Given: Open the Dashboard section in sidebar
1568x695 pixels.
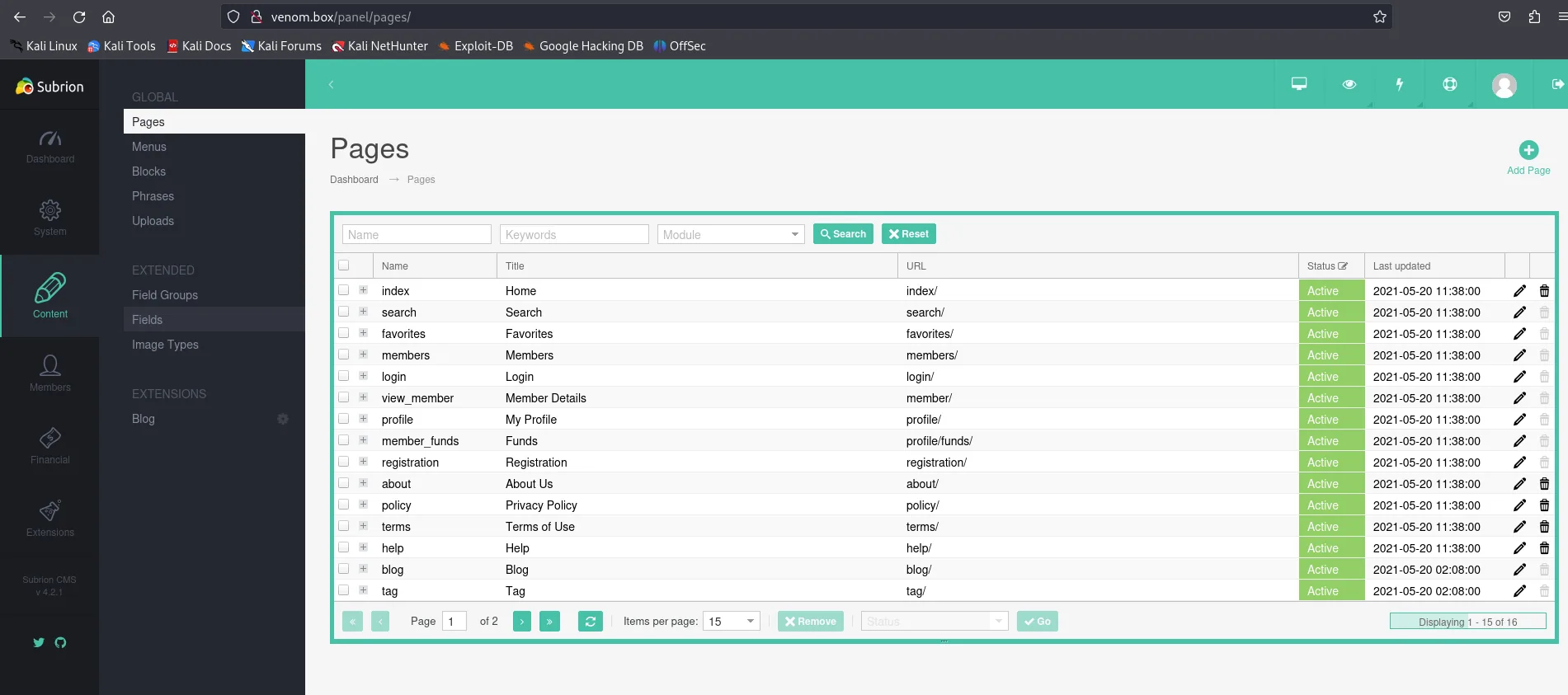Looking at the screenshot, I should click(x=50, y=146).
